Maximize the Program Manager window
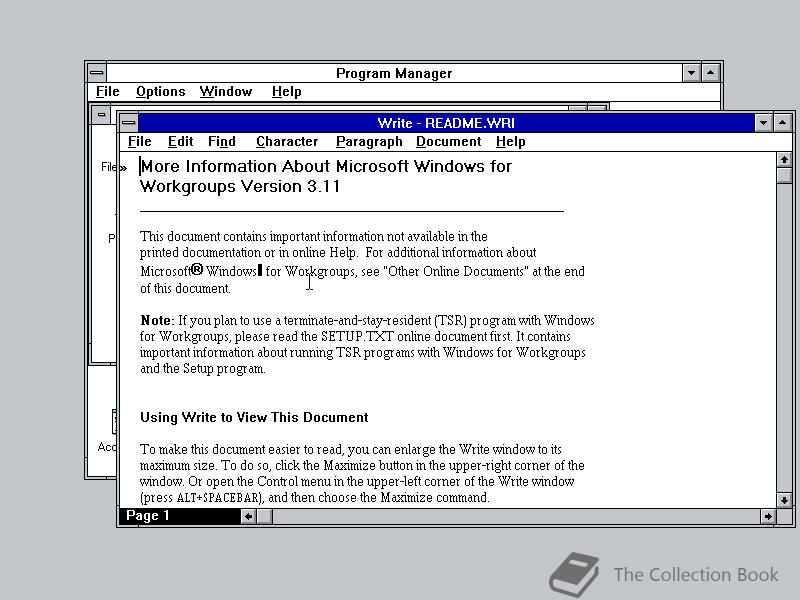This screenshot has height=600, width=800. coord(711,72)
